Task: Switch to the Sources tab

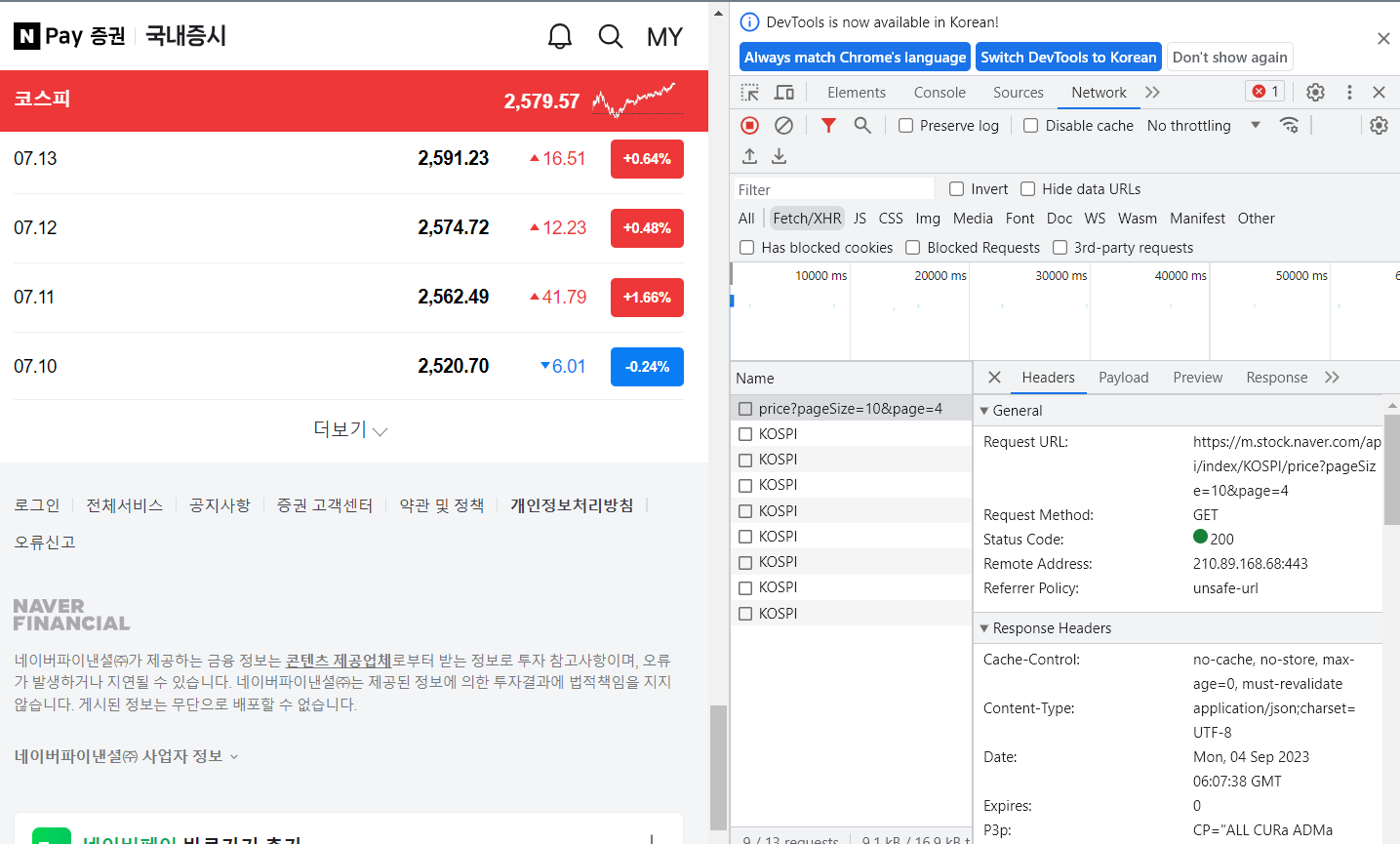Action: pyautogui.click(x=1019, y=93)
